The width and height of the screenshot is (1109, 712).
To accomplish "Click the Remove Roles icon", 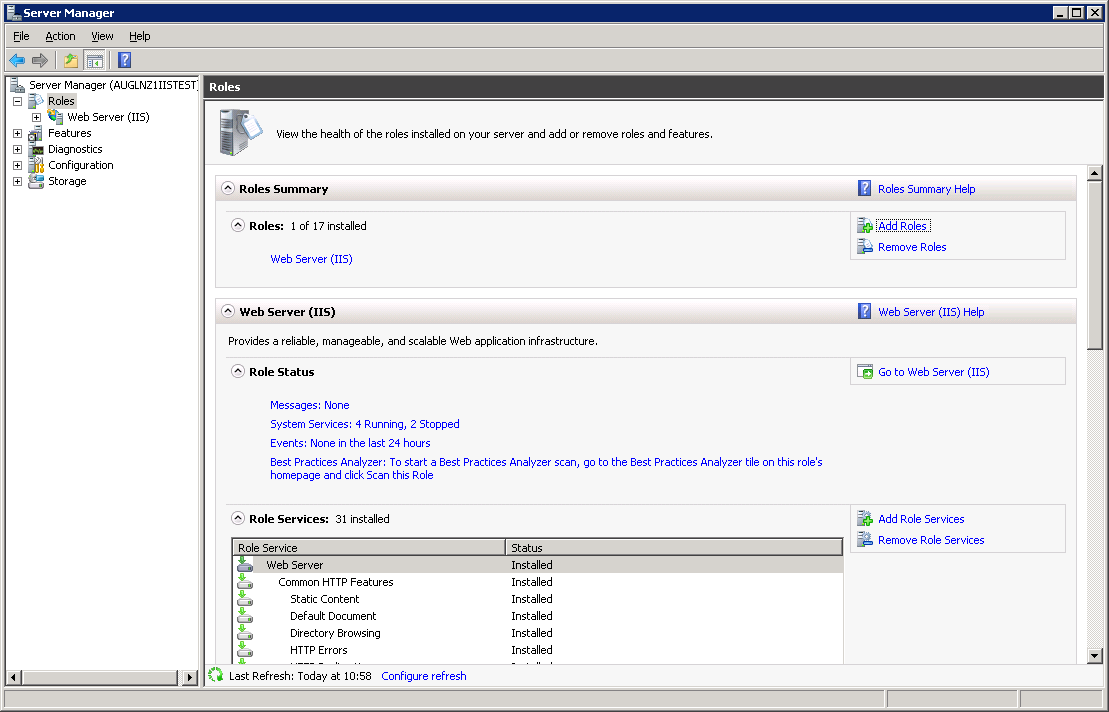I will [x=865, y=247].
